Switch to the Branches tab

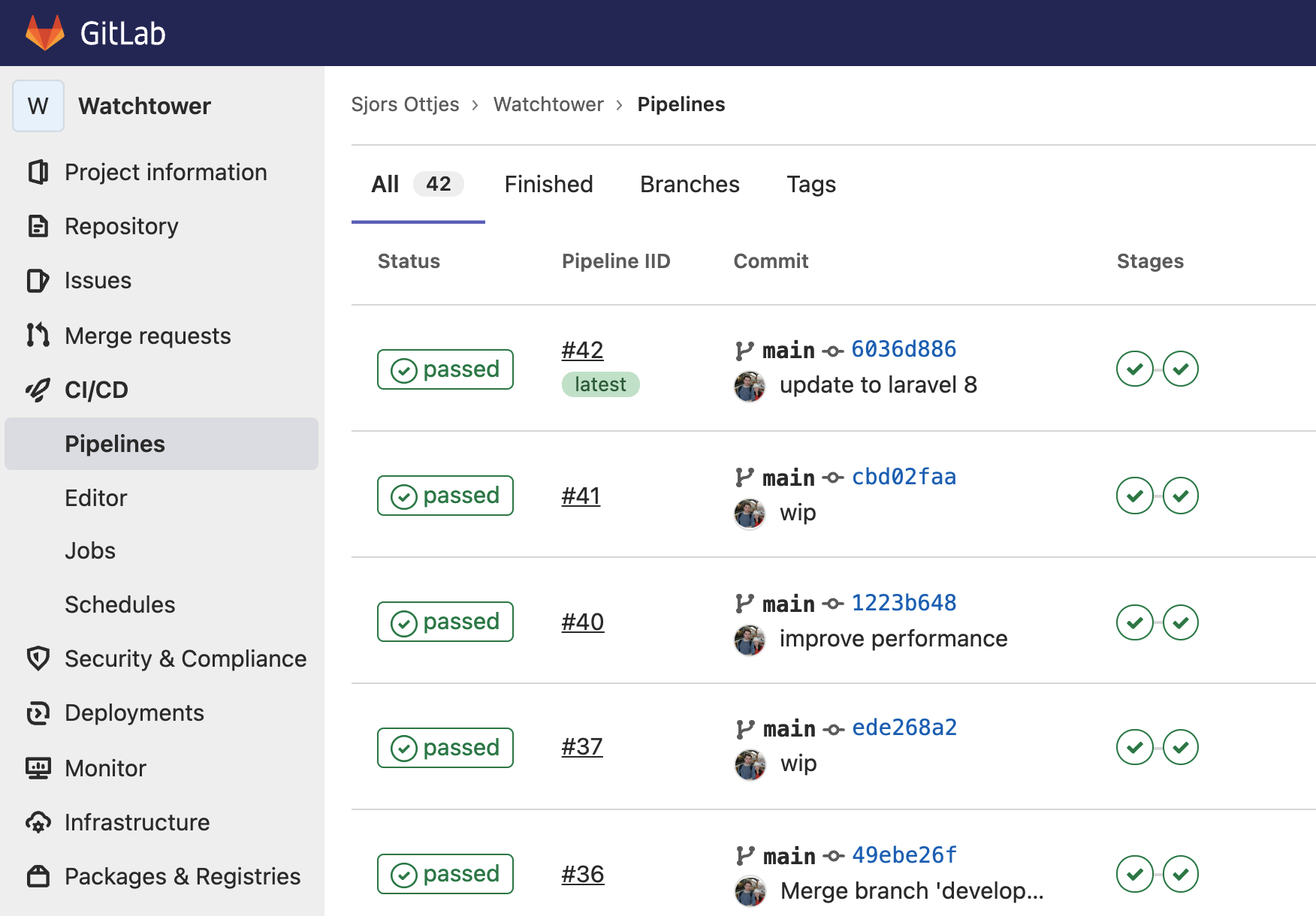point(690,184)
